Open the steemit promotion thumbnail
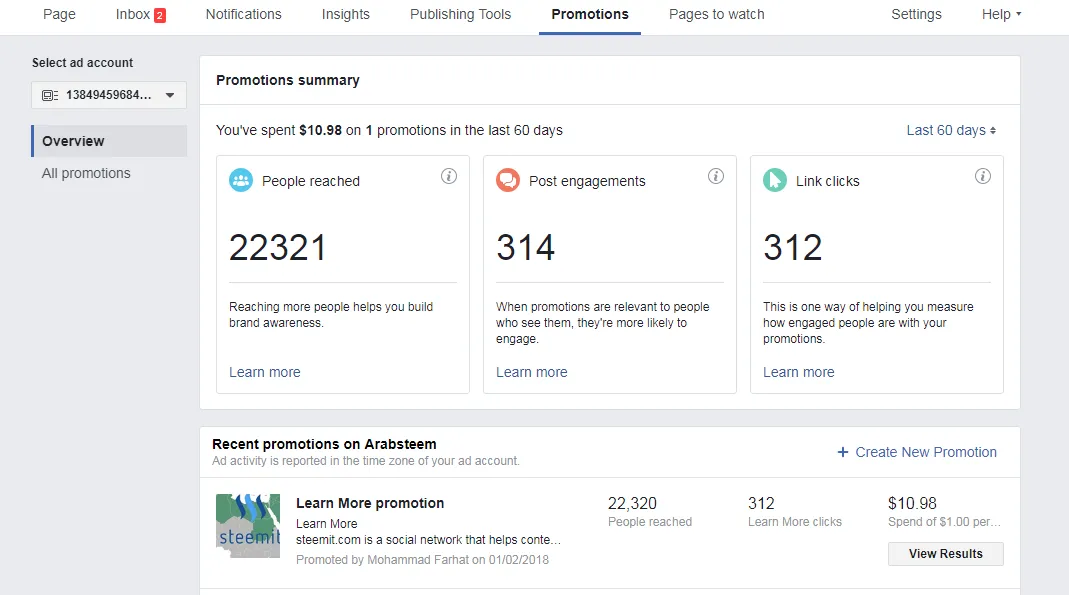 pyautogui.click(x=248, y=526)
